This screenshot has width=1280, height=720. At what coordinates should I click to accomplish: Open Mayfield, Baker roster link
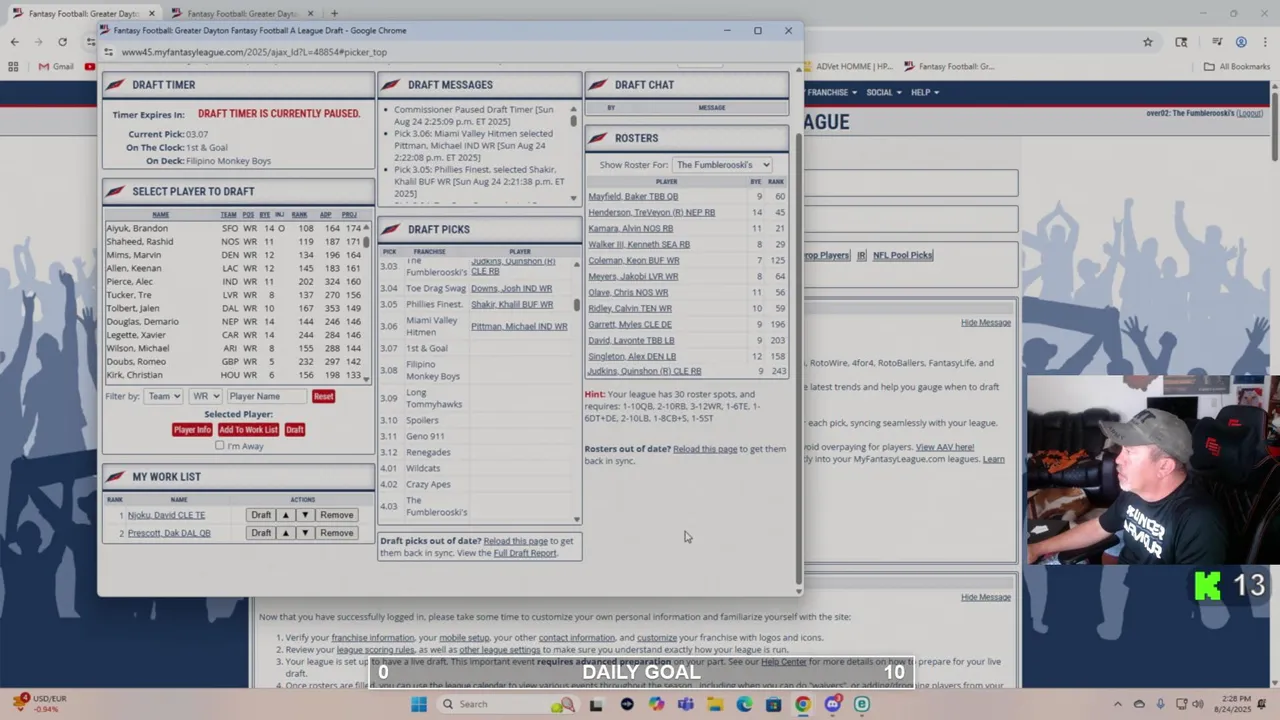(633, 197)
